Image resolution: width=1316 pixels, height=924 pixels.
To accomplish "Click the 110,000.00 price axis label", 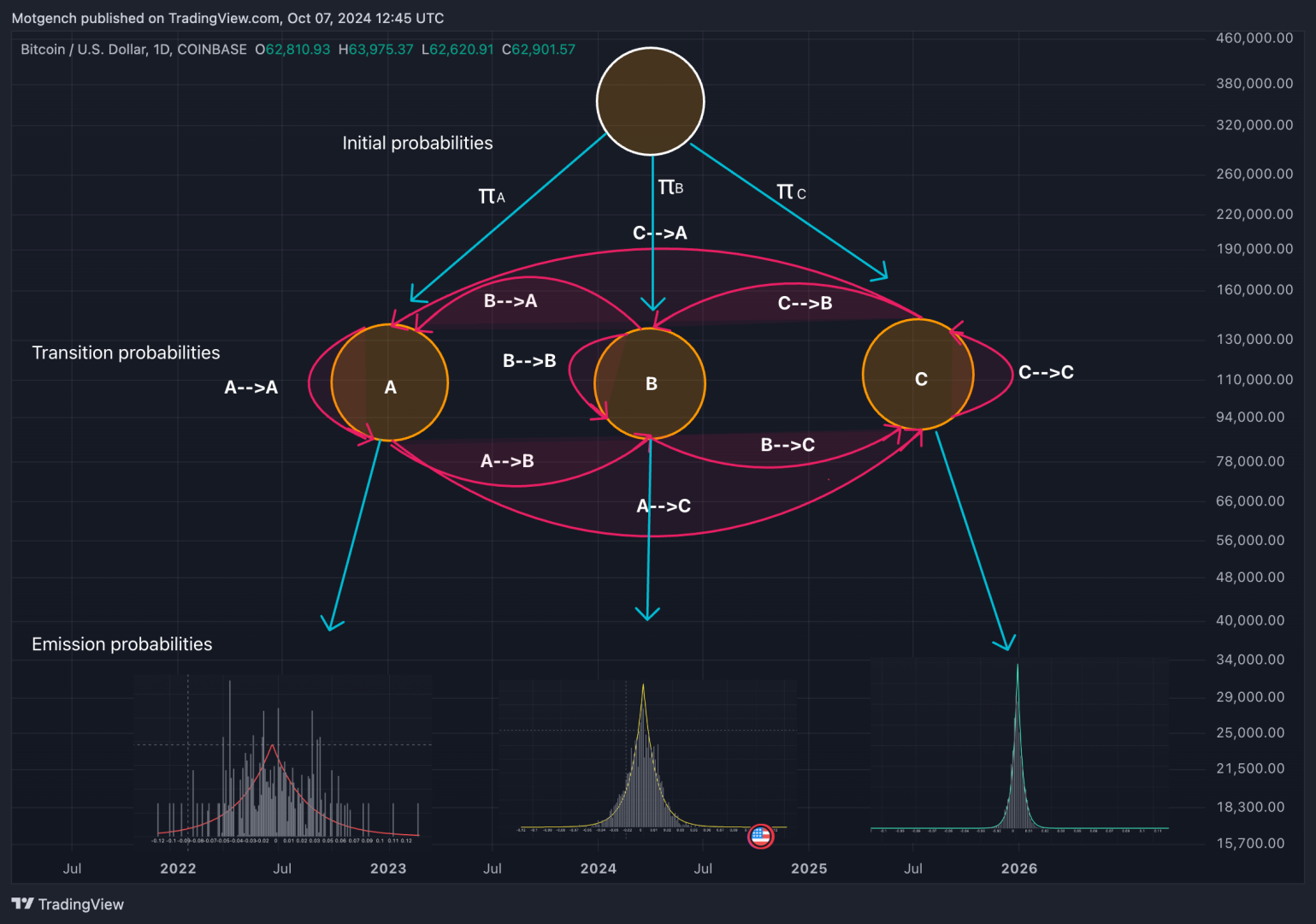I will [1254, 379].
